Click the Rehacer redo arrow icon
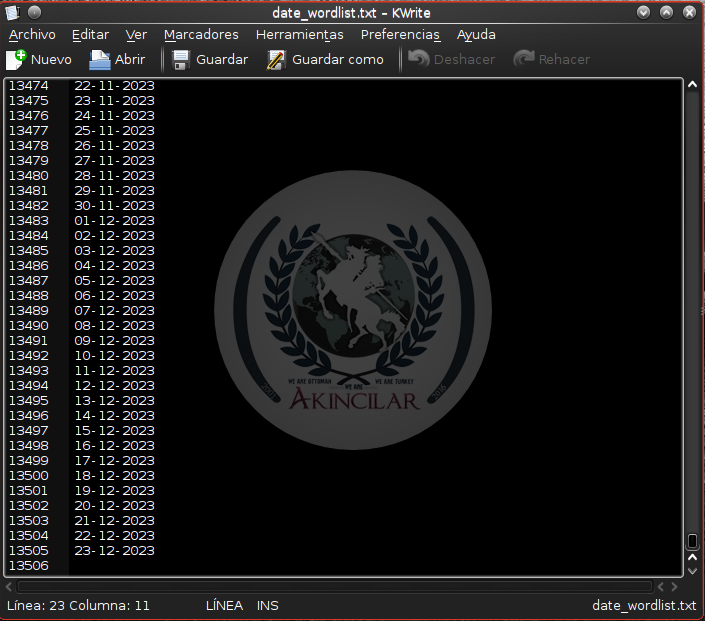Viewport: 705px width, 621px height. [x=523, y=59]
